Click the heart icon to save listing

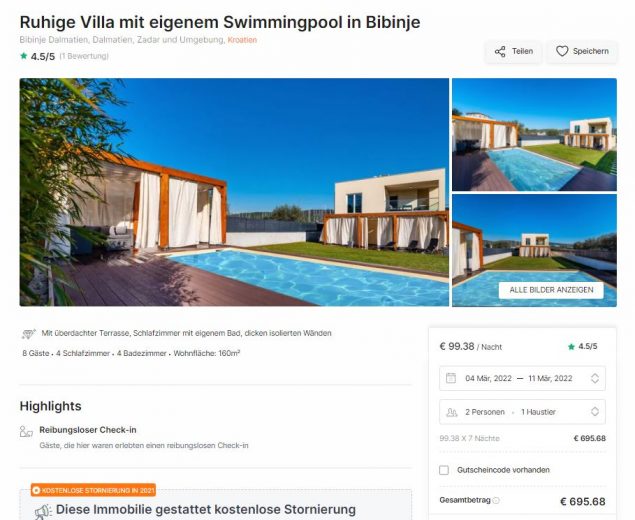coord(562,51)
